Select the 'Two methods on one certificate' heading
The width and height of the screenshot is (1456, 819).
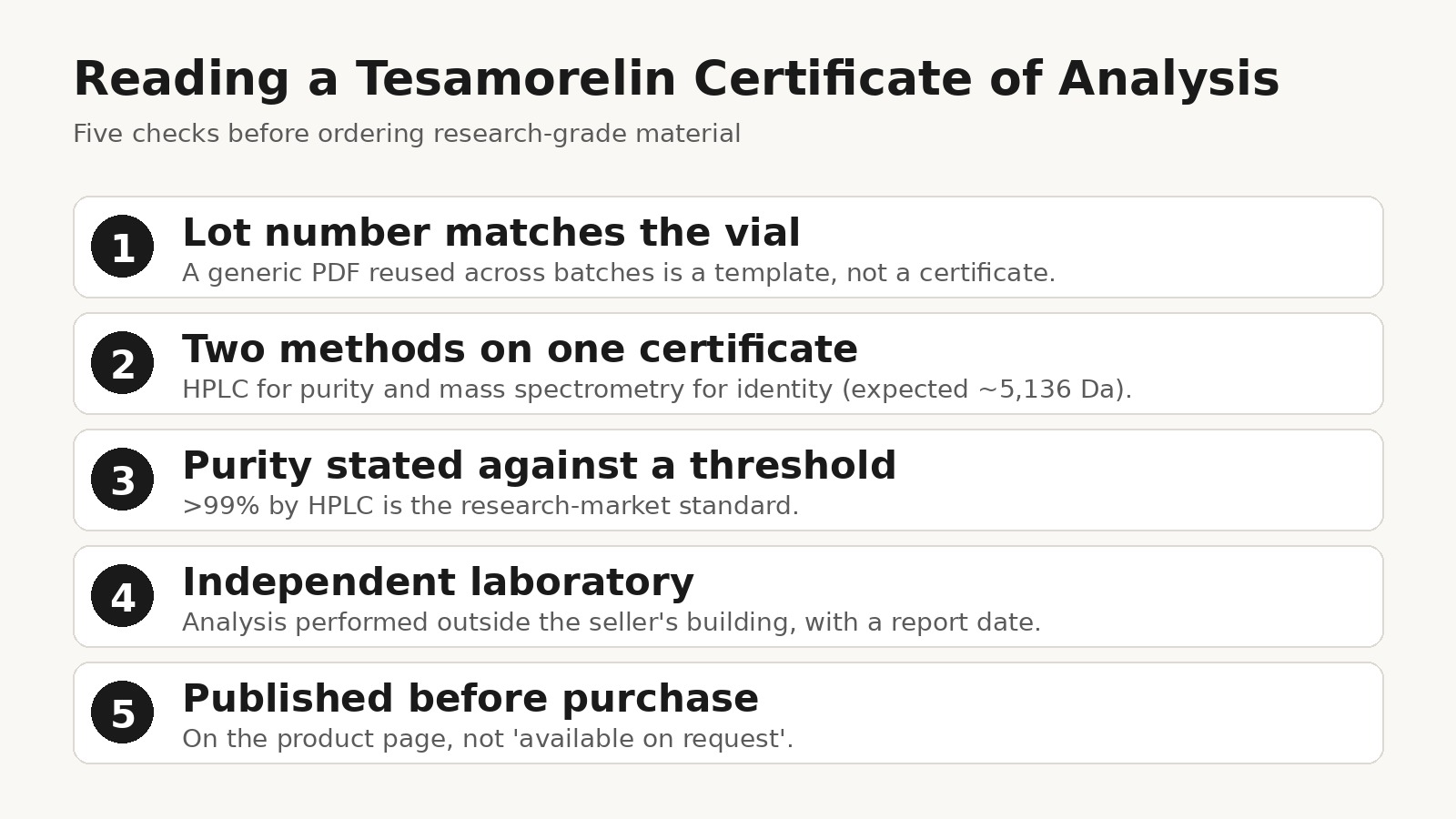(520, 349)
